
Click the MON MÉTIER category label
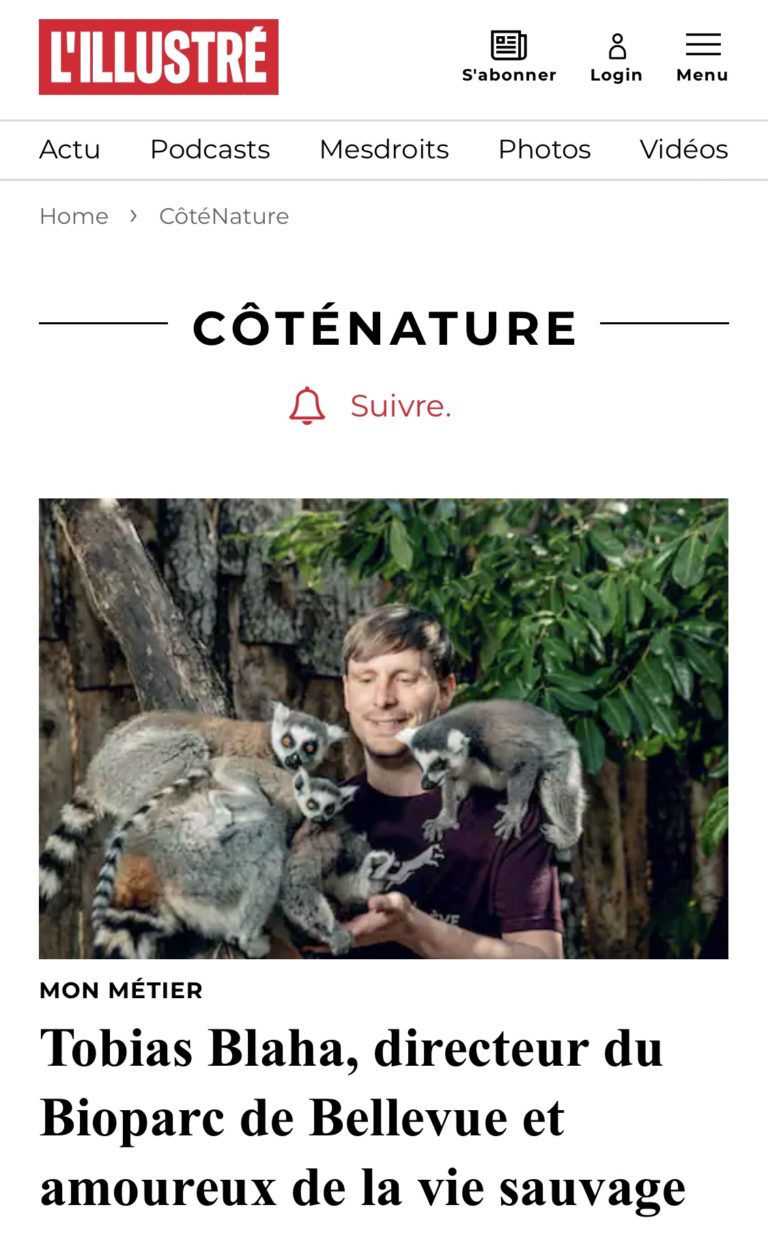[x=121, y=991]
